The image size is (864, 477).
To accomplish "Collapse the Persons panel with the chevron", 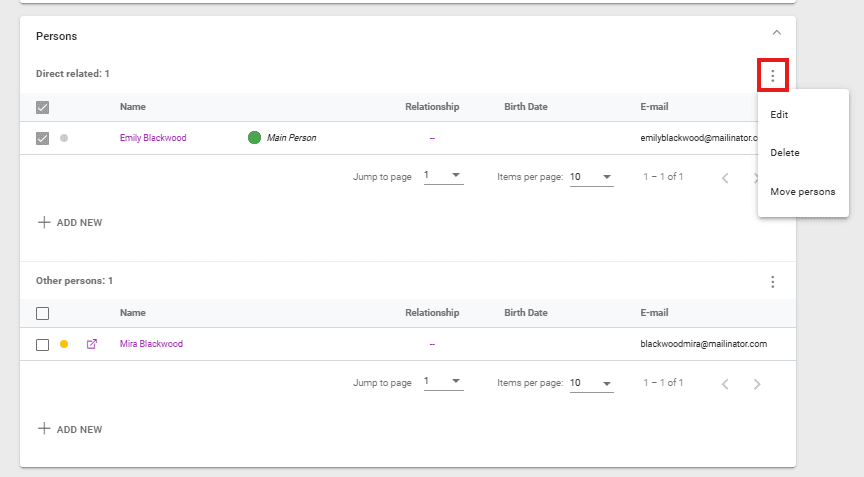I will coord(776,33).
